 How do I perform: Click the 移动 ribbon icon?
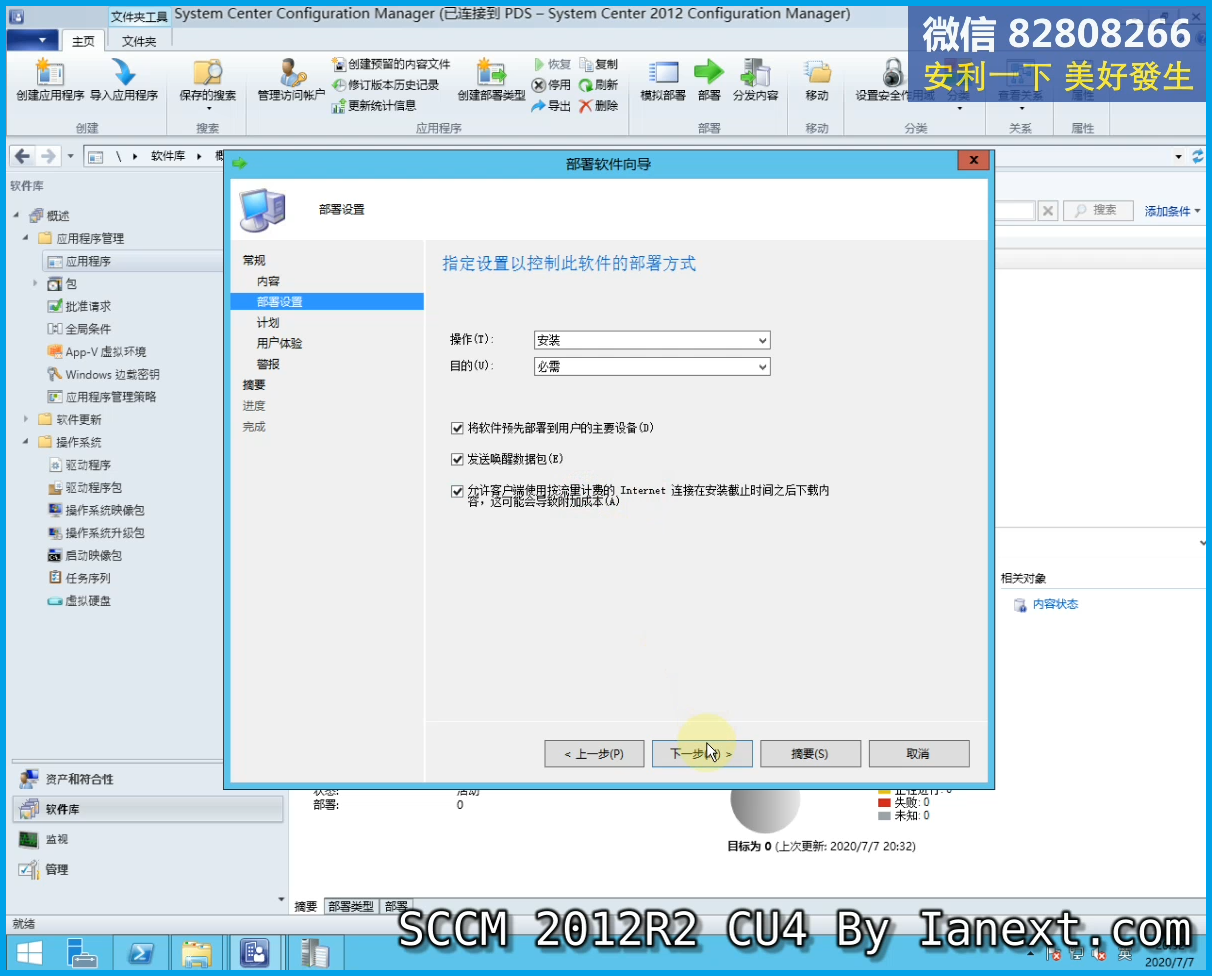tap(817, 80)
